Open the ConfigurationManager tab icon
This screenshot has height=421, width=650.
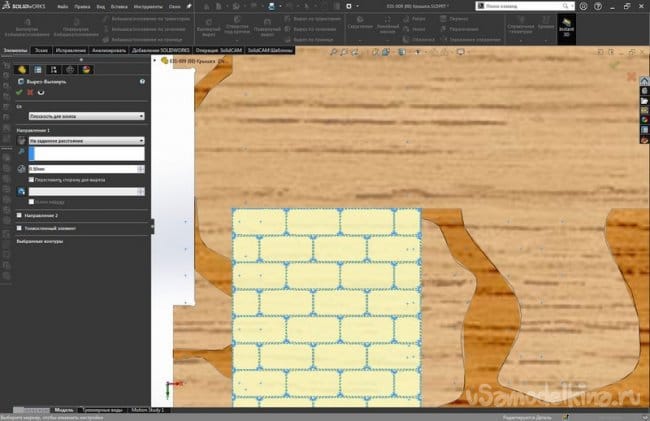coord(55,68)
